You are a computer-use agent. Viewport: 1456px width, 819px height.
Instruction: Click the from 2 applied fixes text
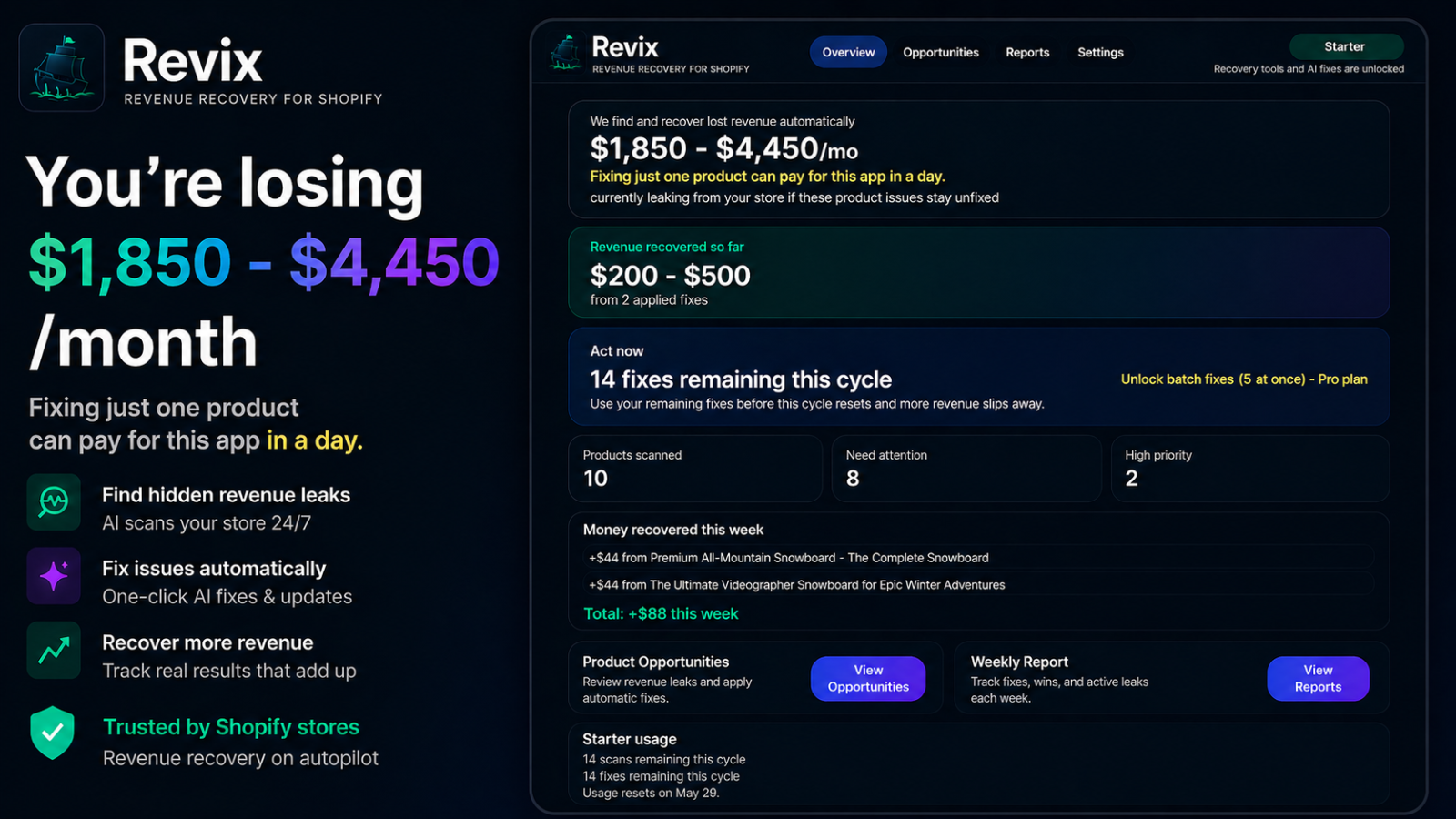(x=649, y=300)
